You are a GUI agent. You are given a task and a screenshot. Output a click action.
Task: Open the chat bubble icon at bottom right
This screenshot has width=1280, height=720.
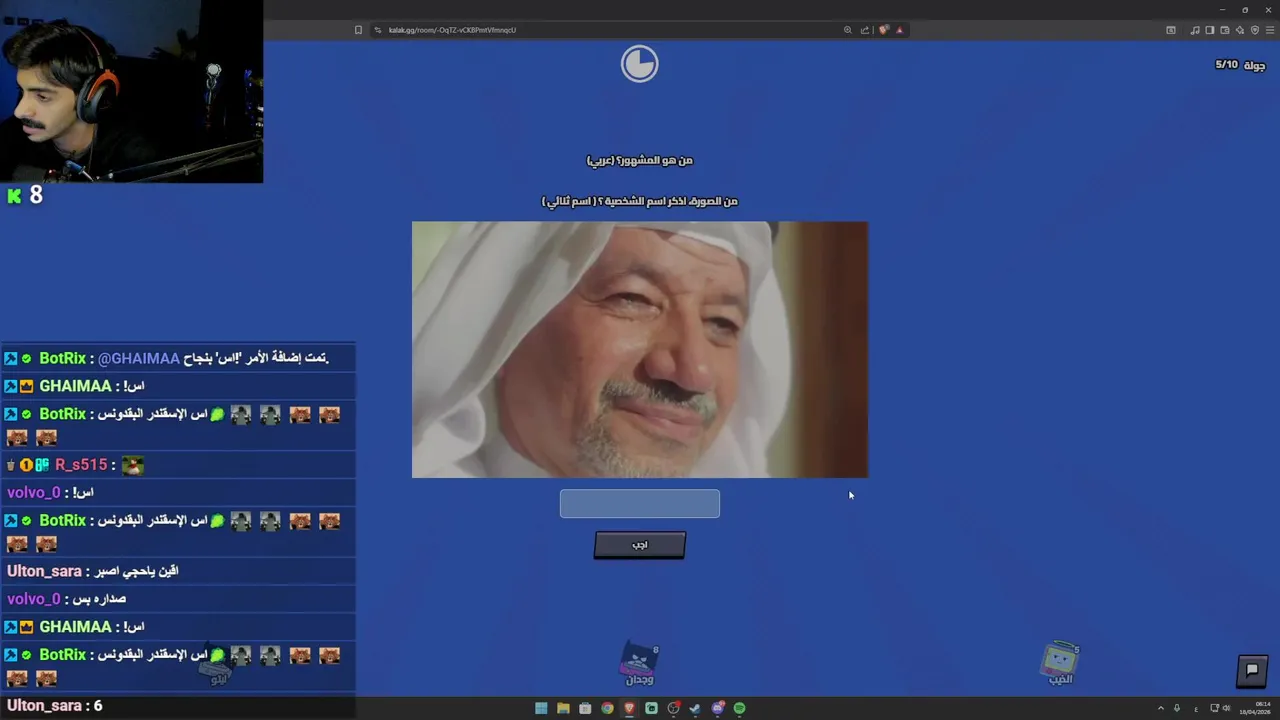pos(1251,670)
